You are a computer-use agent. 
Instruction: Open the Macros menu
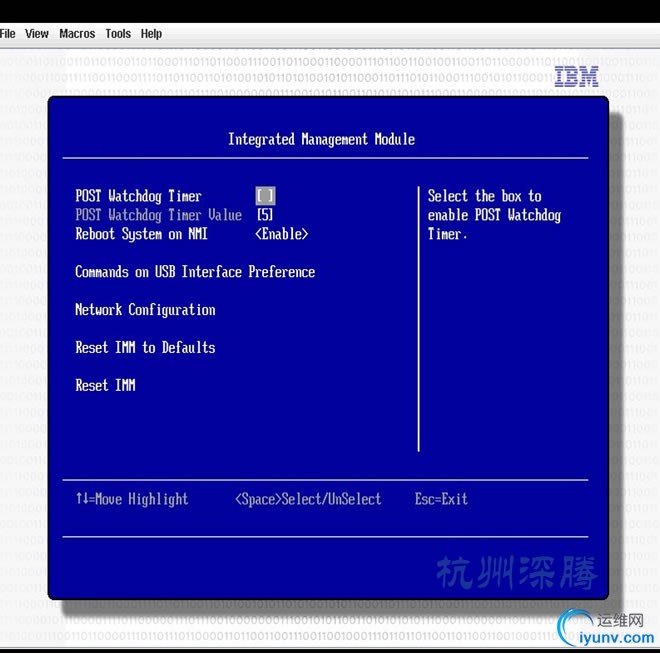(77, 34)
